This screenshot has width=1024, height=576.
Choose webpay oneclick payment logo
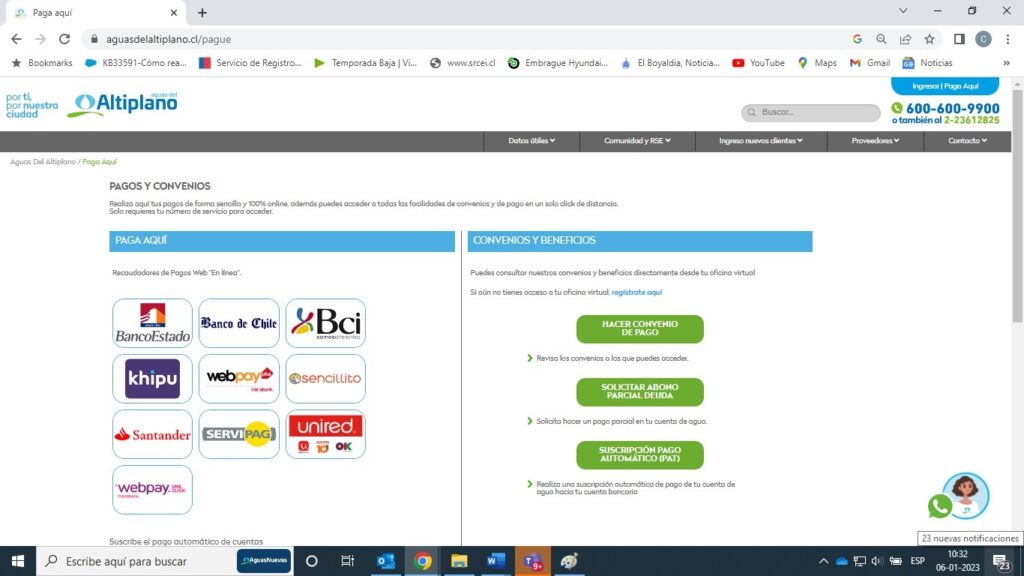tap(152, 490)
